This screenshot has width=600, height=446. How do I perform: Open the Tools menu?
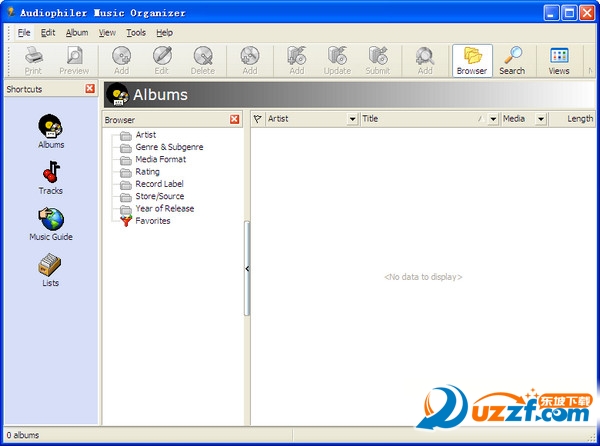136,33
